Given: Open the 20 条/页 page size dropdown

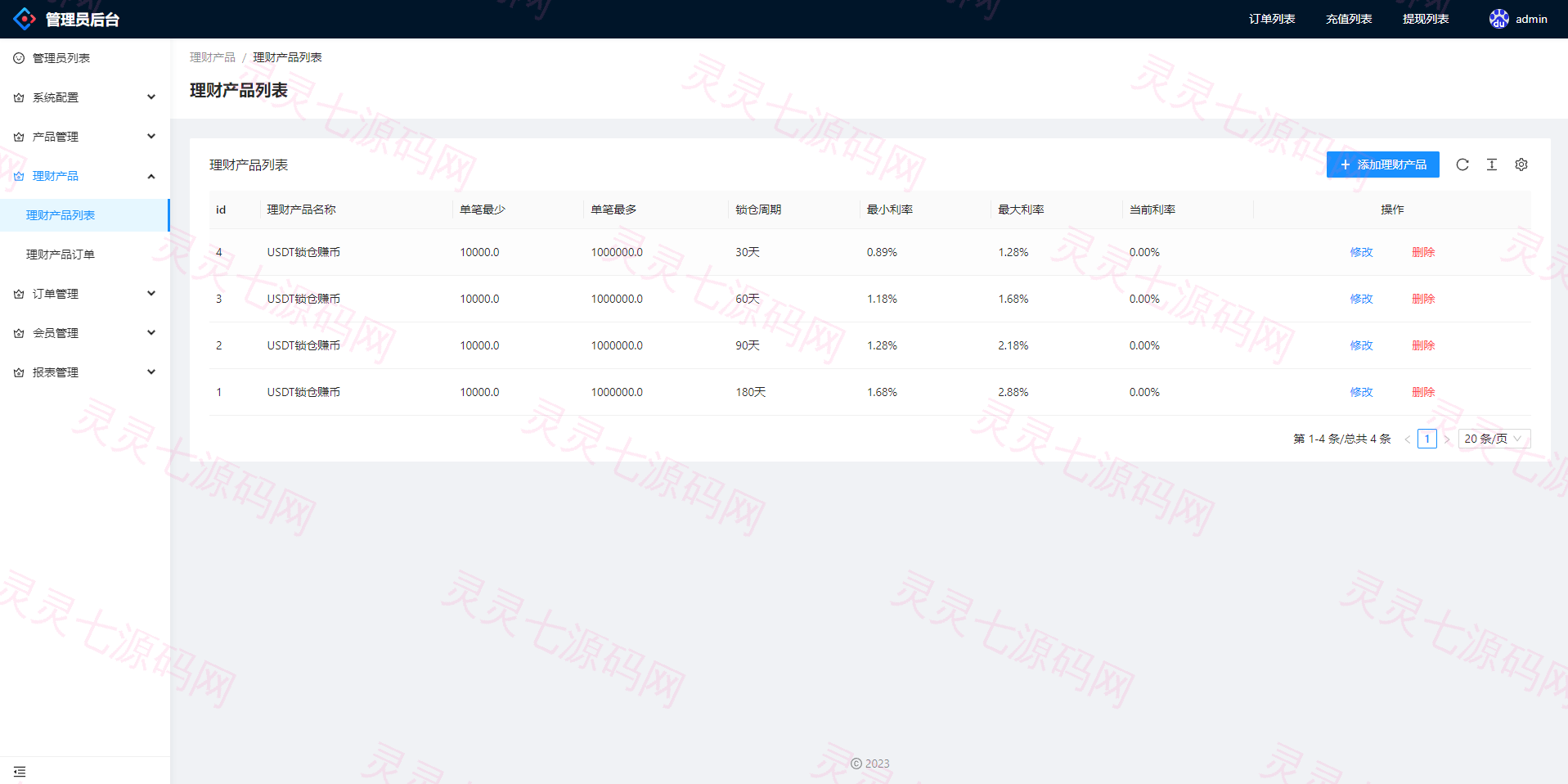Looking at the screenshot, I should tap(1494, 439).
